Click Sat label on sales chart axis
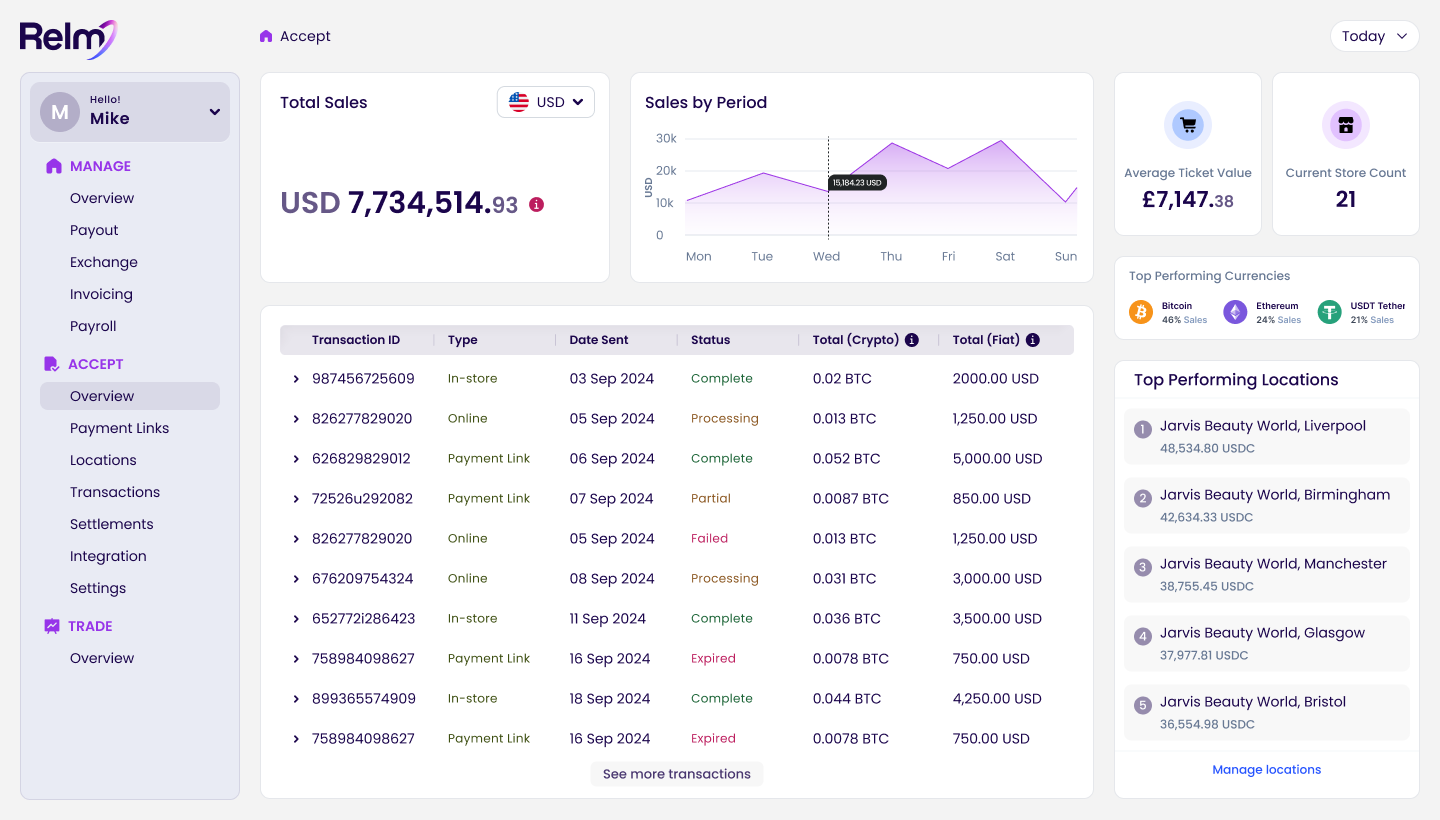 1005,257
